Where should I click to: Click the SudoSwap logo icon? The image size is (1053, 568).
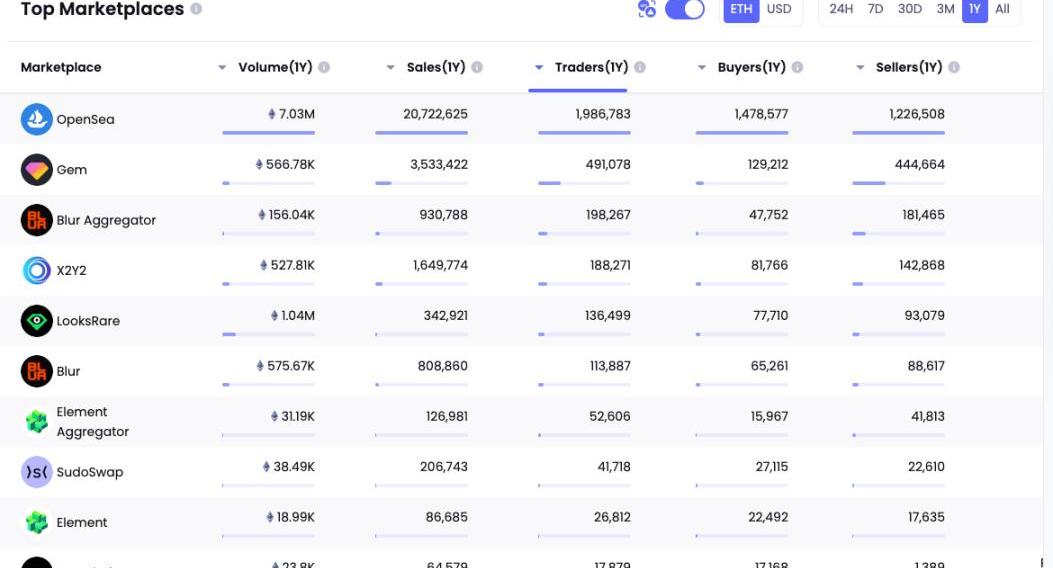click(36, 472)
